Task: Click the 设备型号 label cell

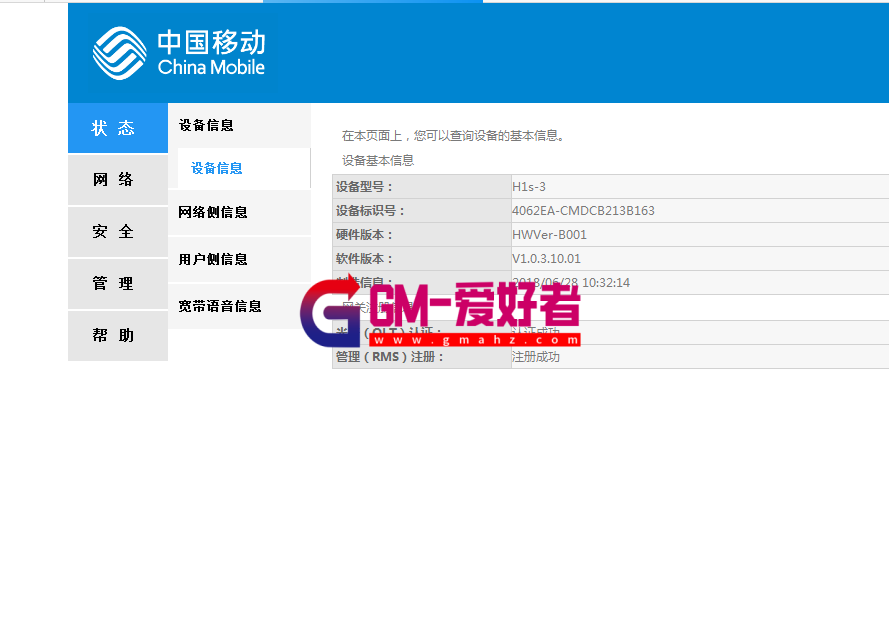Action: coord(365,187)
